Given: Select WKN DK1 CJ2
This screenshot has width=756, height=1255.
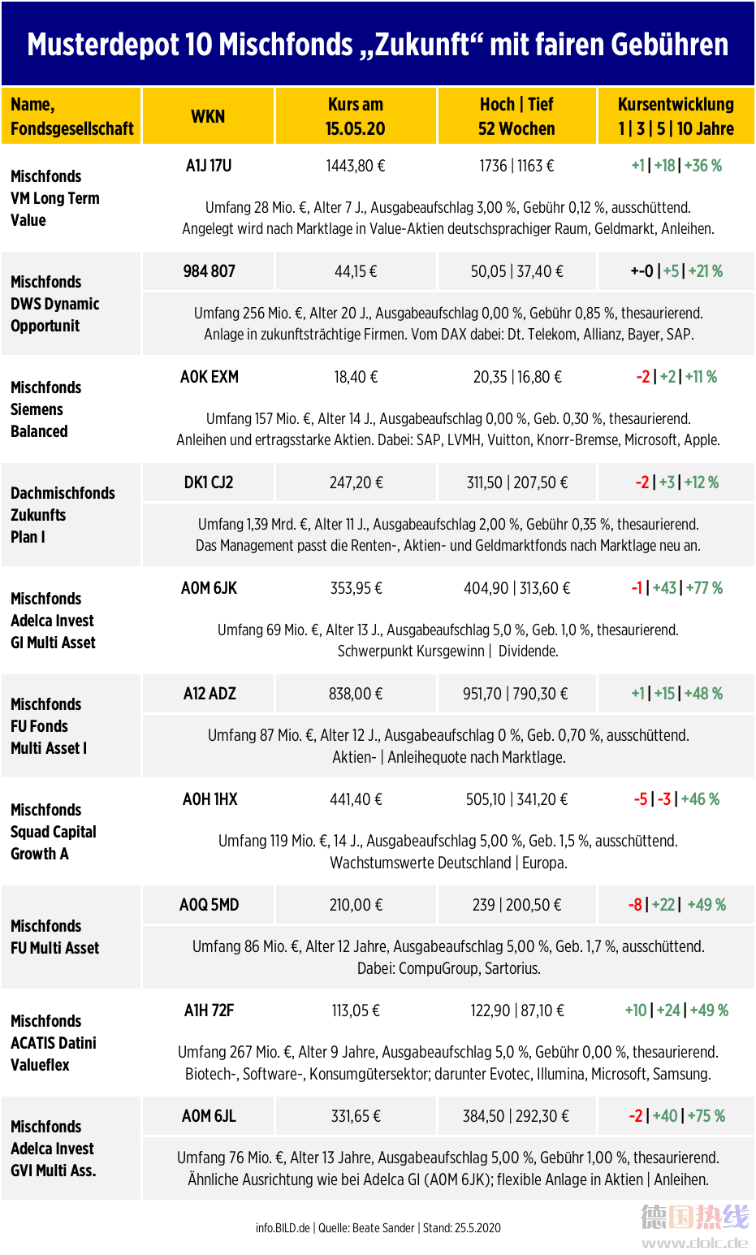Looking at the screenshot, I should click(x=208, y=482).
